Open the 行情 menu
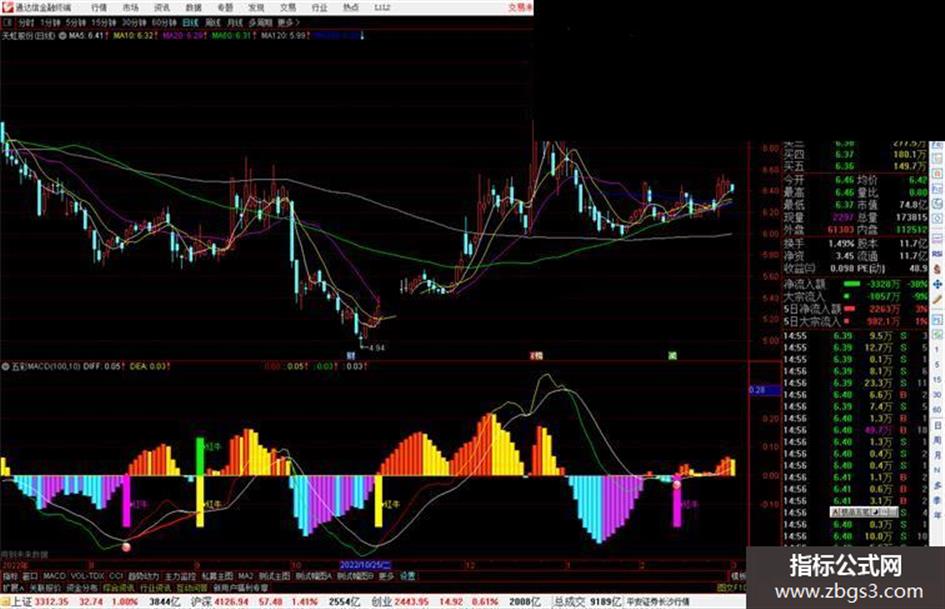Screen dimensions: 945x609 tap(99, 8)
